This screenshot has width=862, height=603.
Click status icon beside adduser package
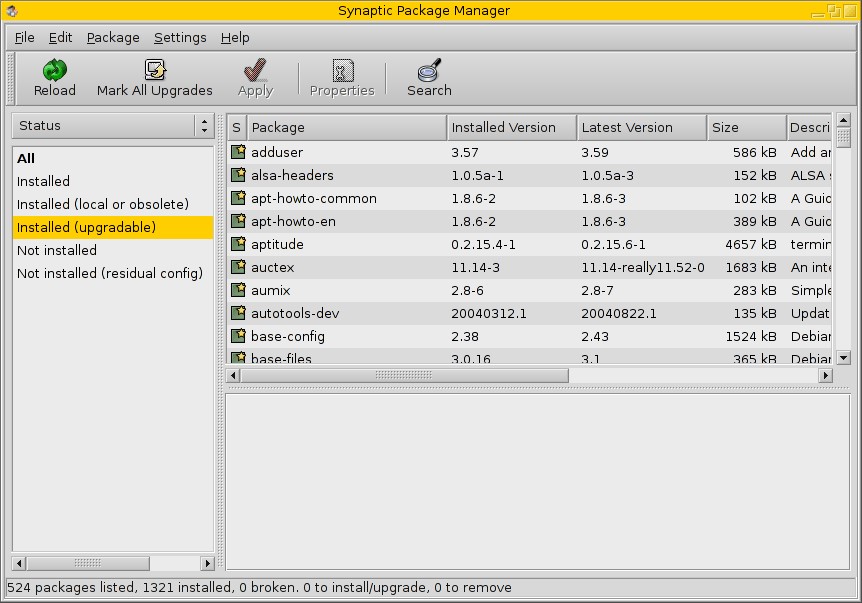pyautogui.click(x=238, y=152)
